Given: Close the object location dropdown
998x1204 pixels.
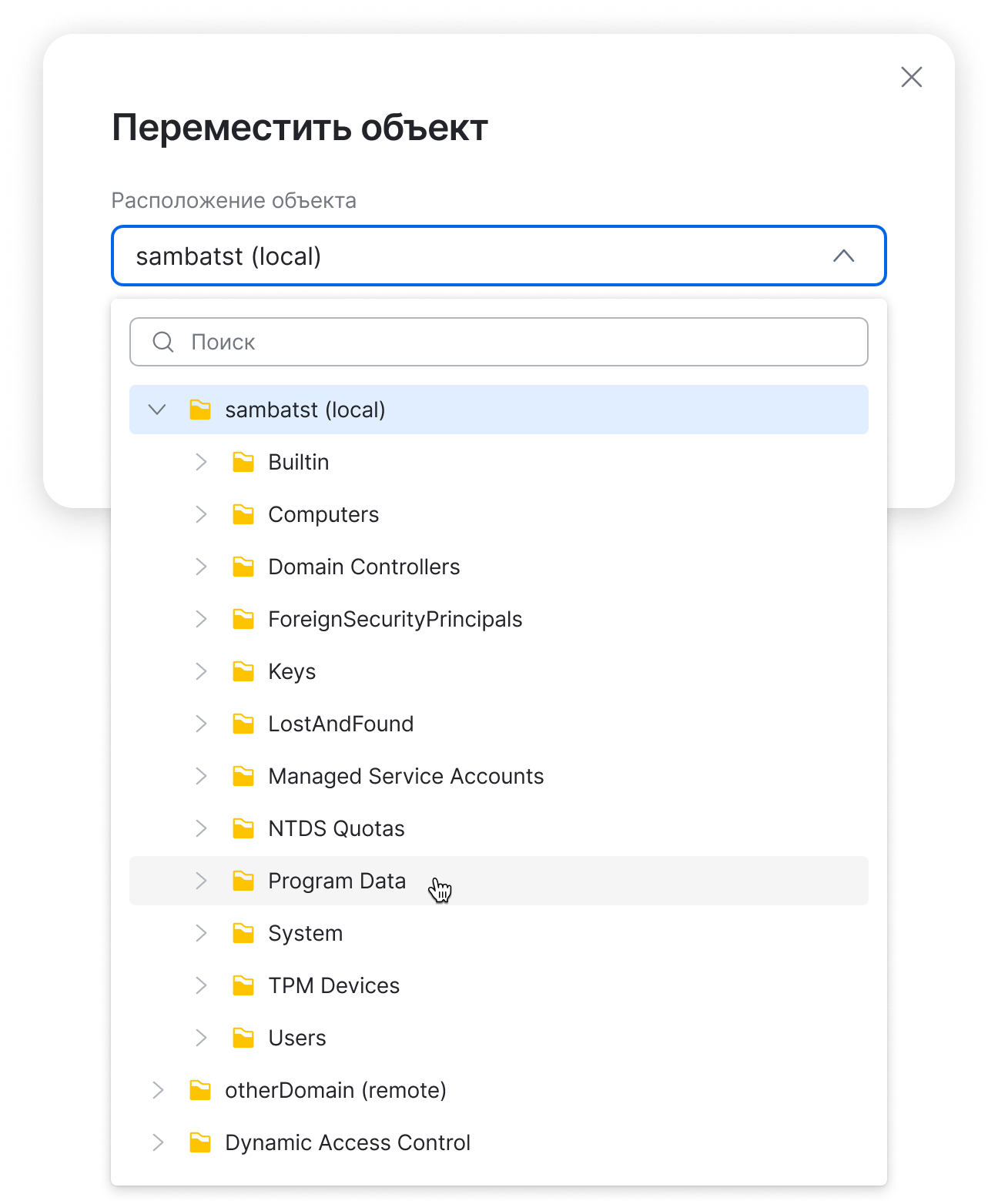Looking at the screenshot, I should click(844, 256).
